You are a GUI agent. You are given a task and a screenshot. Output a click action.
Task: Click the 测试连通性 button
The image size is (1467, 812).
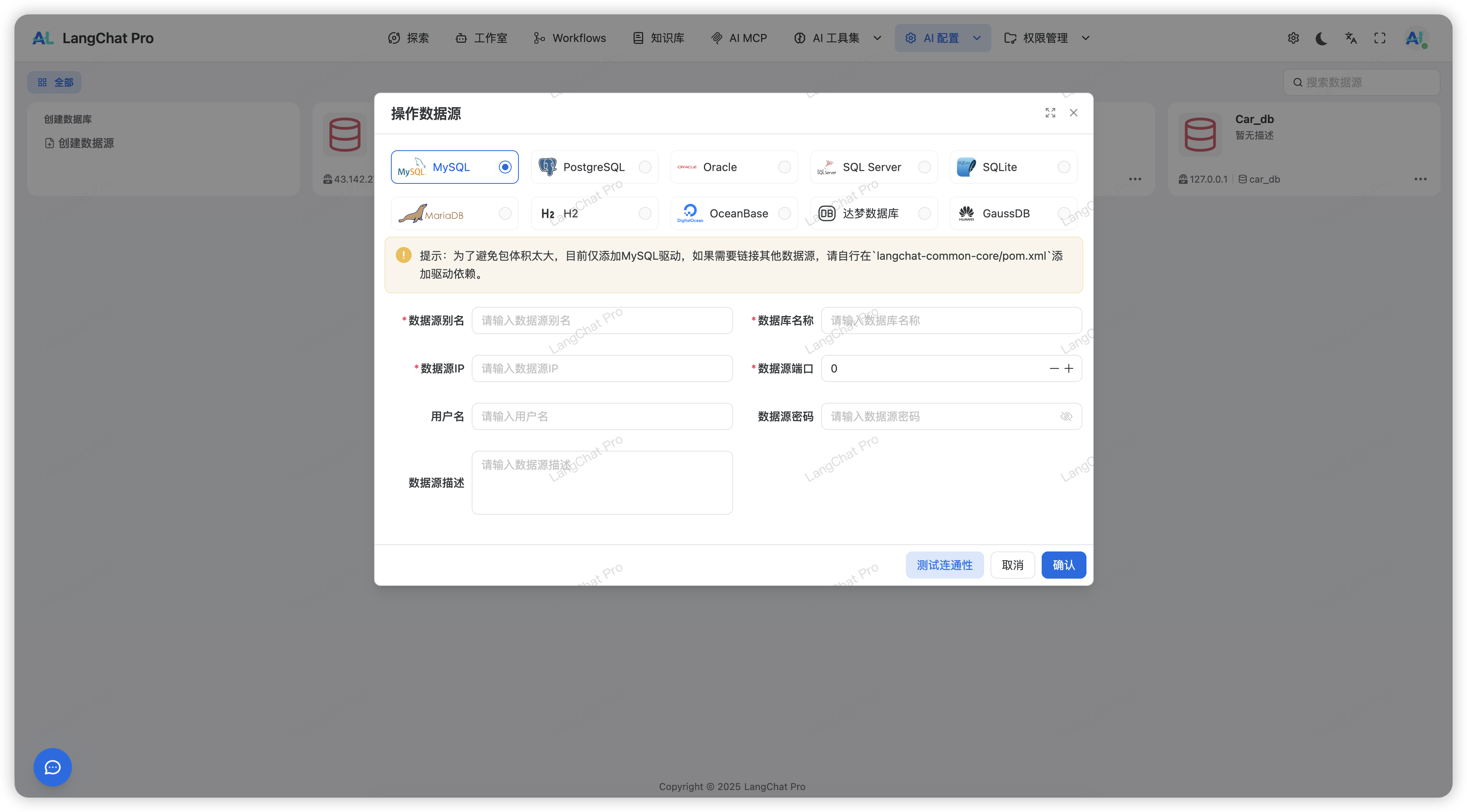944,565
